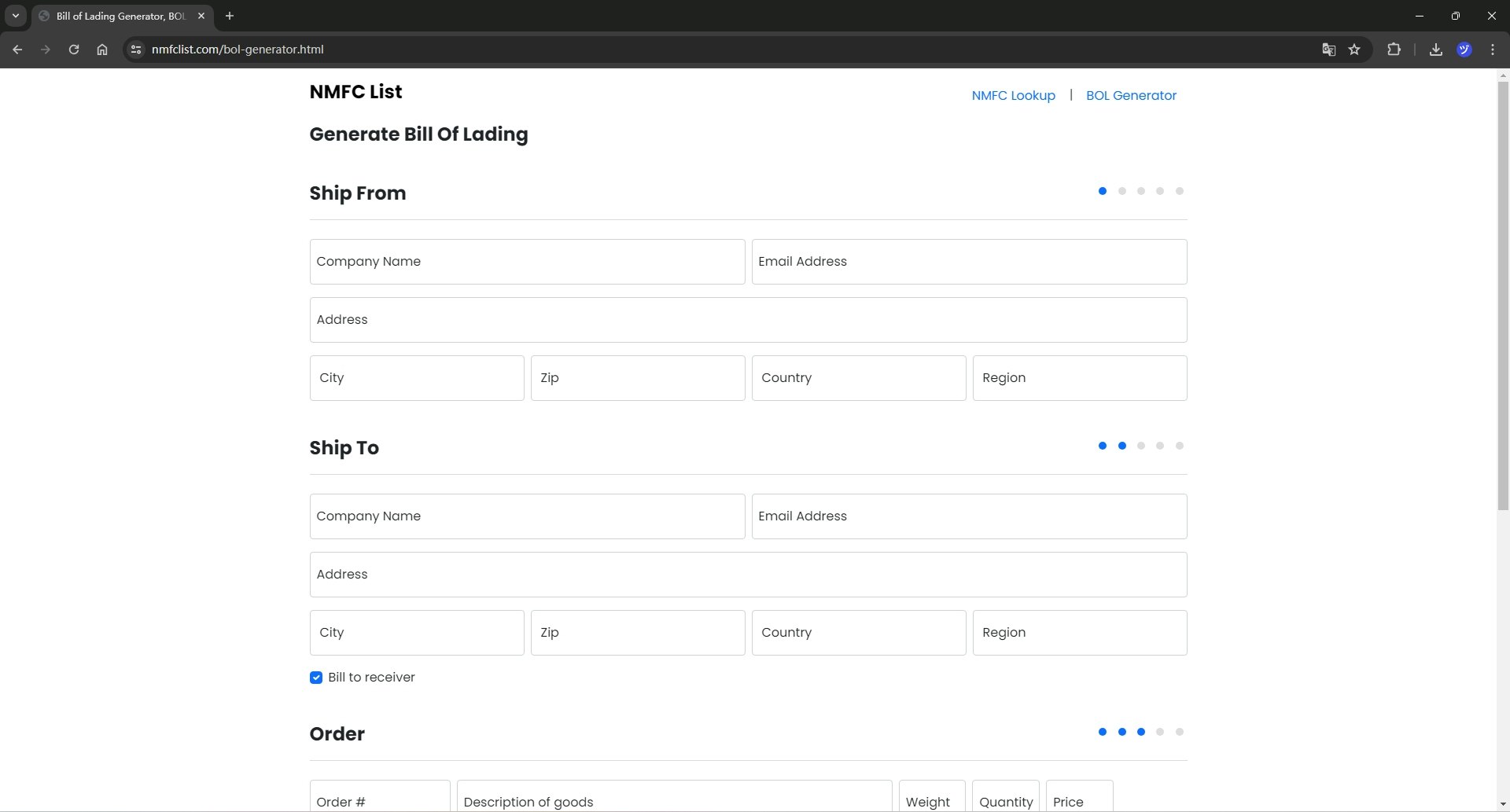This screenshot has height=812, width=1510.
Task: Focus the Order # field
Action: click(380, 796)
